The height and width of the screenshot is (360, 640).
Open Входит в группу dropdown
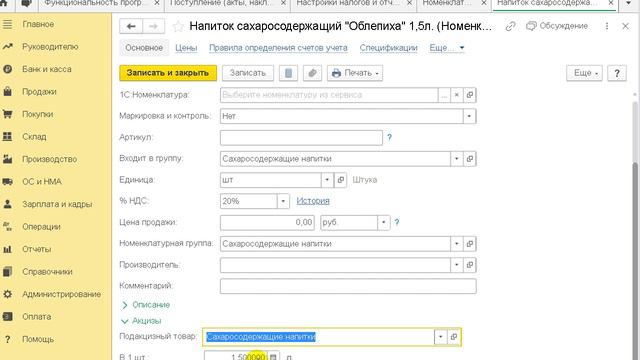click(457, 159)
